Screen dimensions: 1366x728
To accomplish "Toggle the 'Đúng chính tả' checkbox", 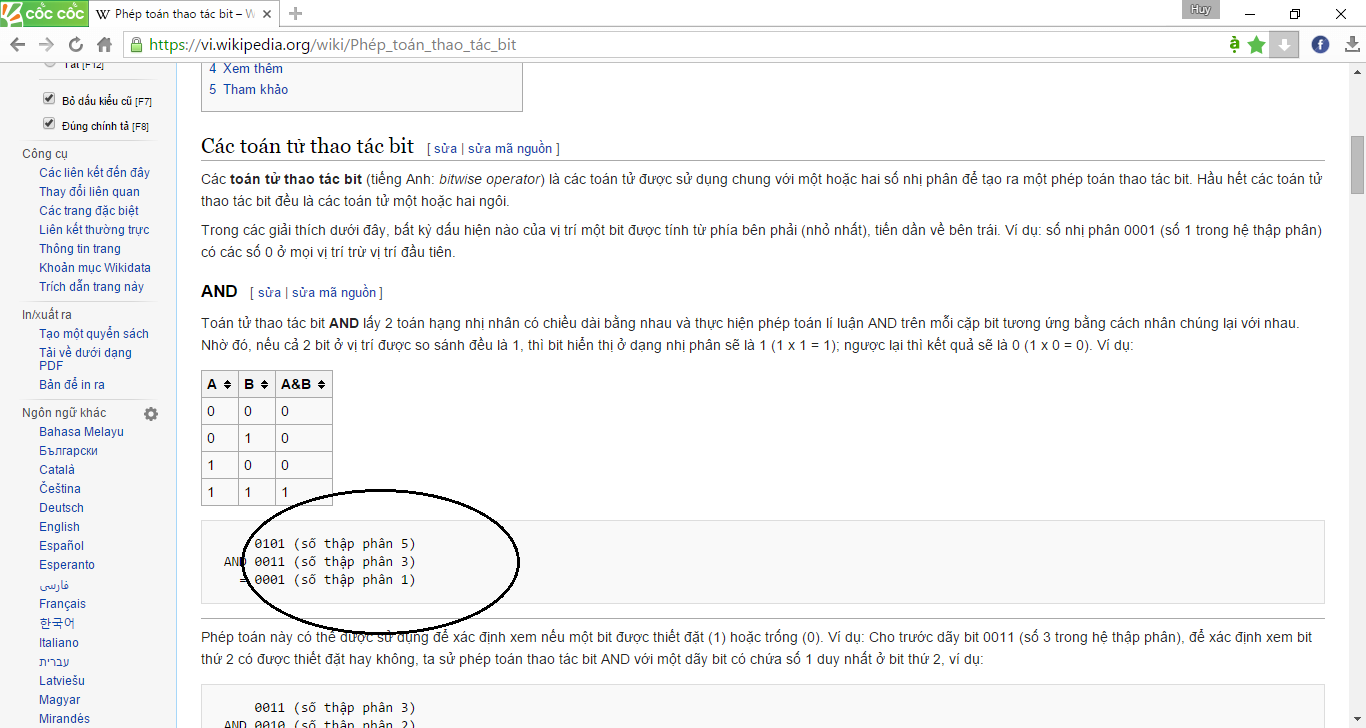I will 49,124.
